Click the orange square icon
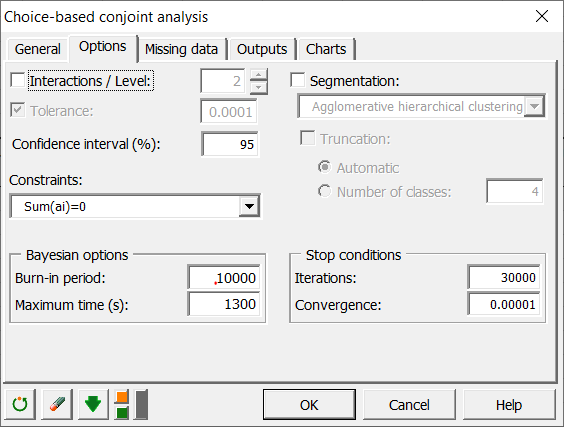 (x=122, y=397)
